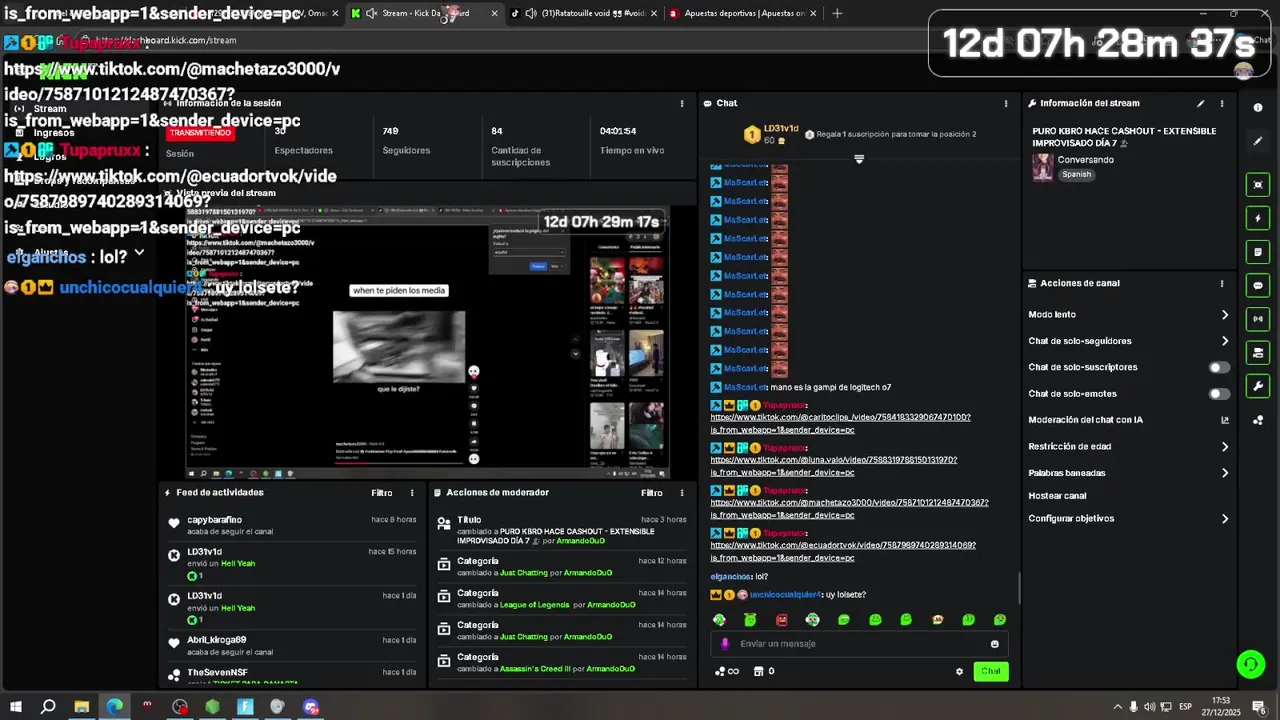This screenshot has width=1280, height=720.
Task: Open the luna.valo TikTok link in chat
Action: tap(834, 467)
